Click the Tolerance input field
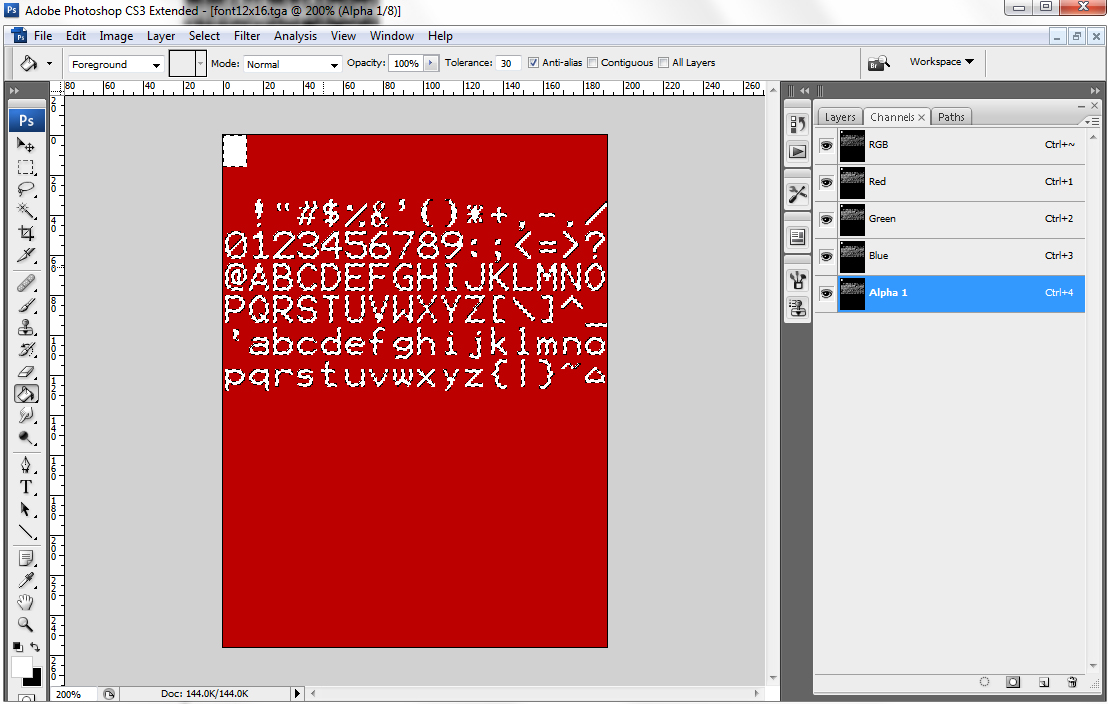The width and height of the screenshot is (1108, 704). click(x=508, y=63)
